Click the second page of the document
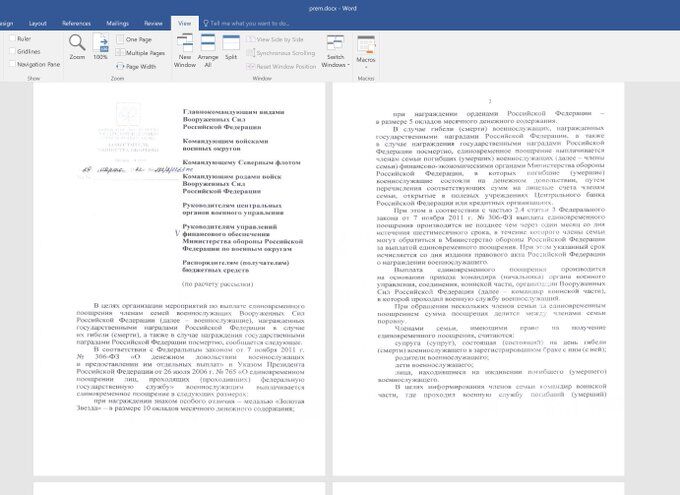Viewport: 680px width, 495px height. (x=478, y=279)
